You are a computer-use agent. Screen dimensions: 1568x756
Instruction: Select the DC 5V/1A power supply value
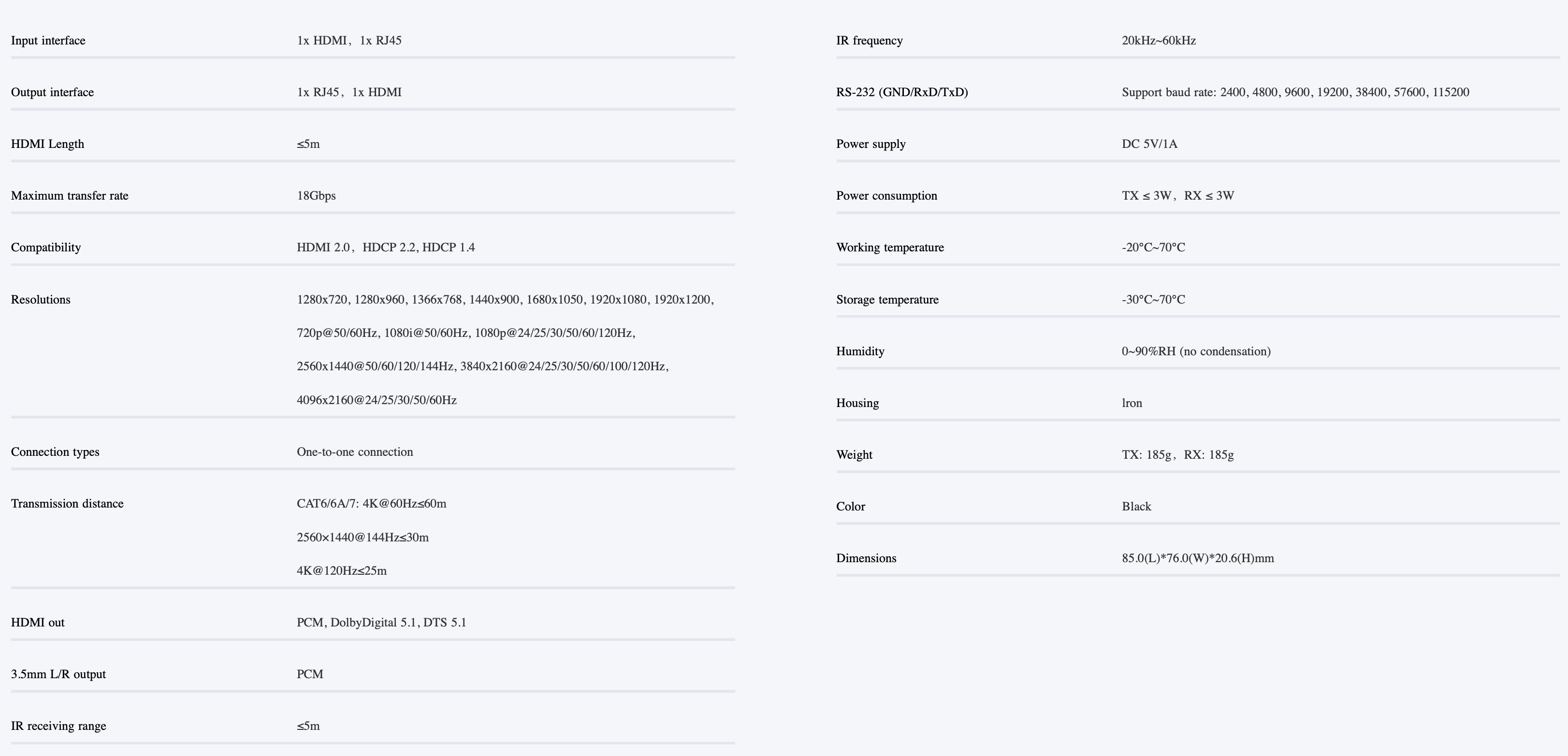point(1150,144)
